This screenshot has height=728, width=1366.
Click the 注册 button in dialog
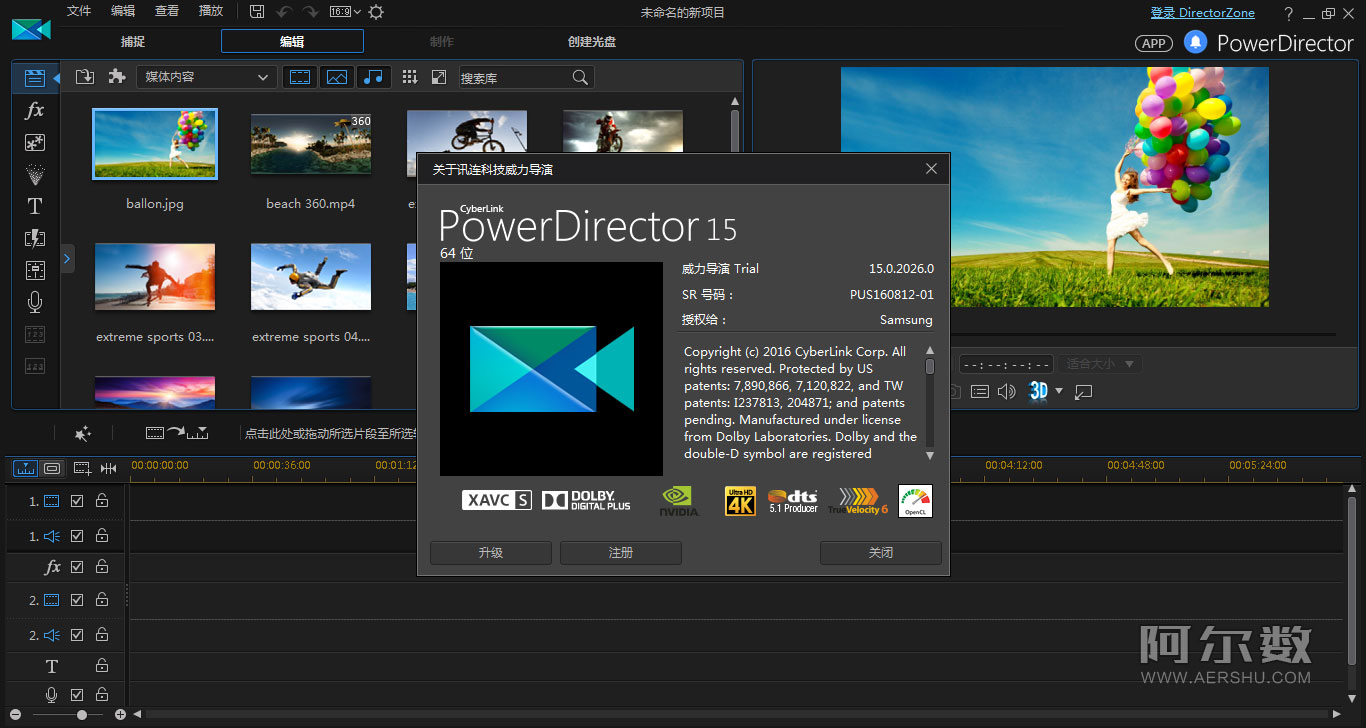pyautogui.click(x=621, y=552)
